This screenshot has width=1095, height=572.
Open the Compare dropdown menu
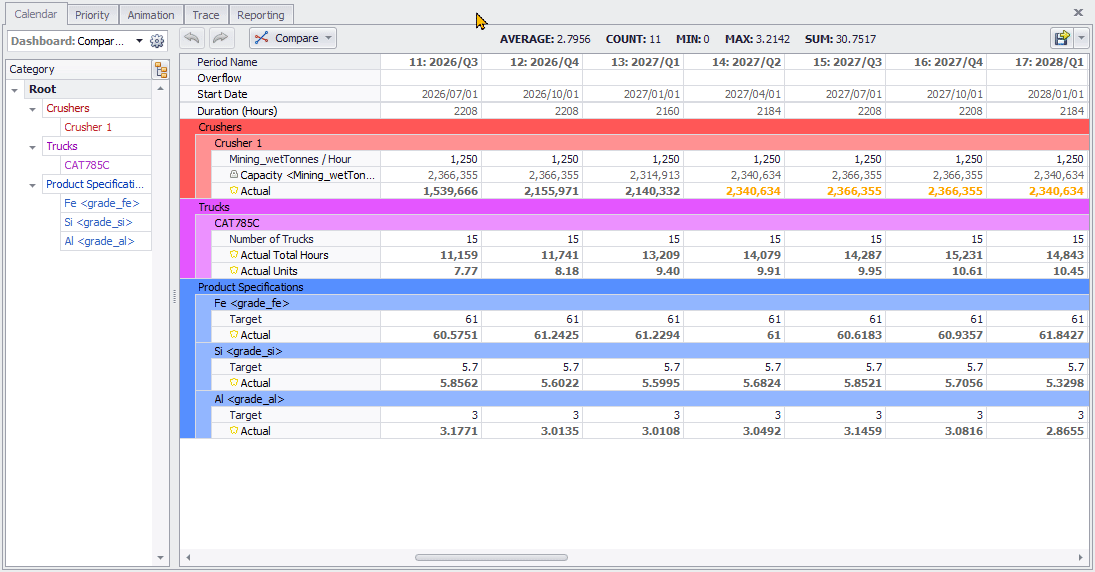point(293,38)
